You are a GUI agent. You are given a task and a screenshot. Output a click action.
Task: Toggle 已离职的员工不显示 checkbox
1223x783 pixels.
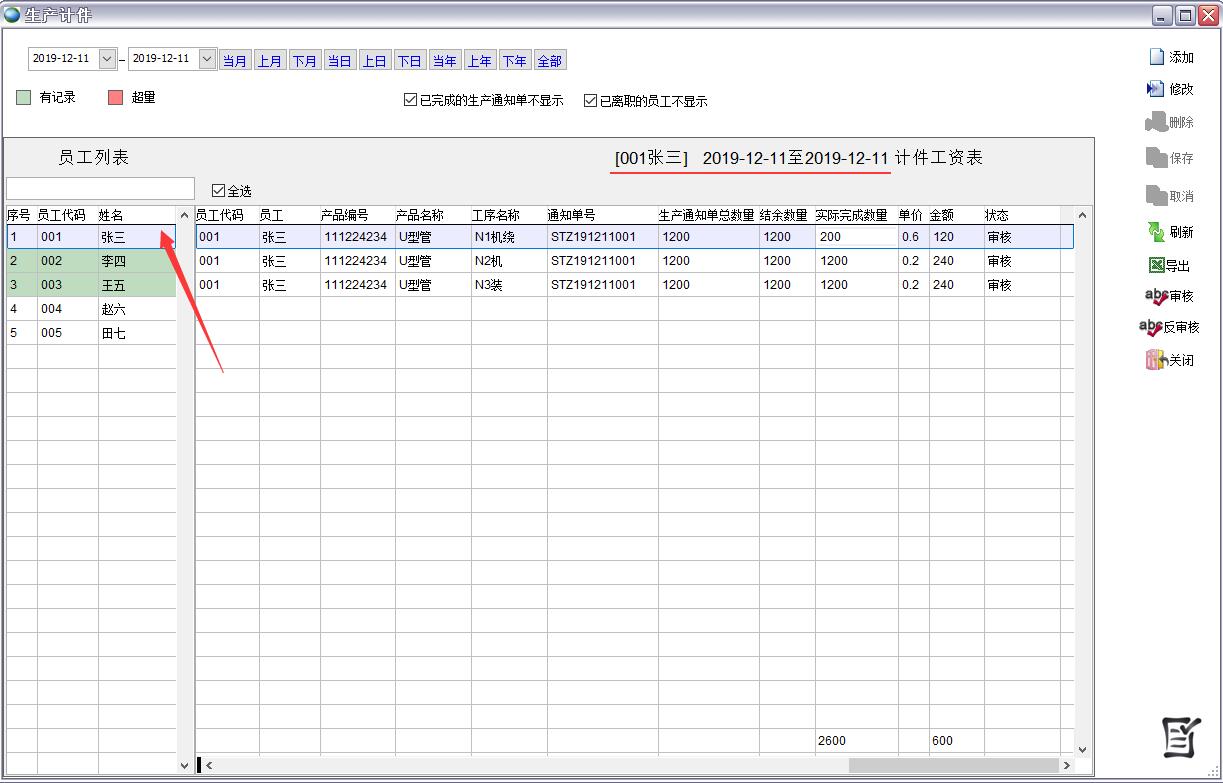coord(590,101)
